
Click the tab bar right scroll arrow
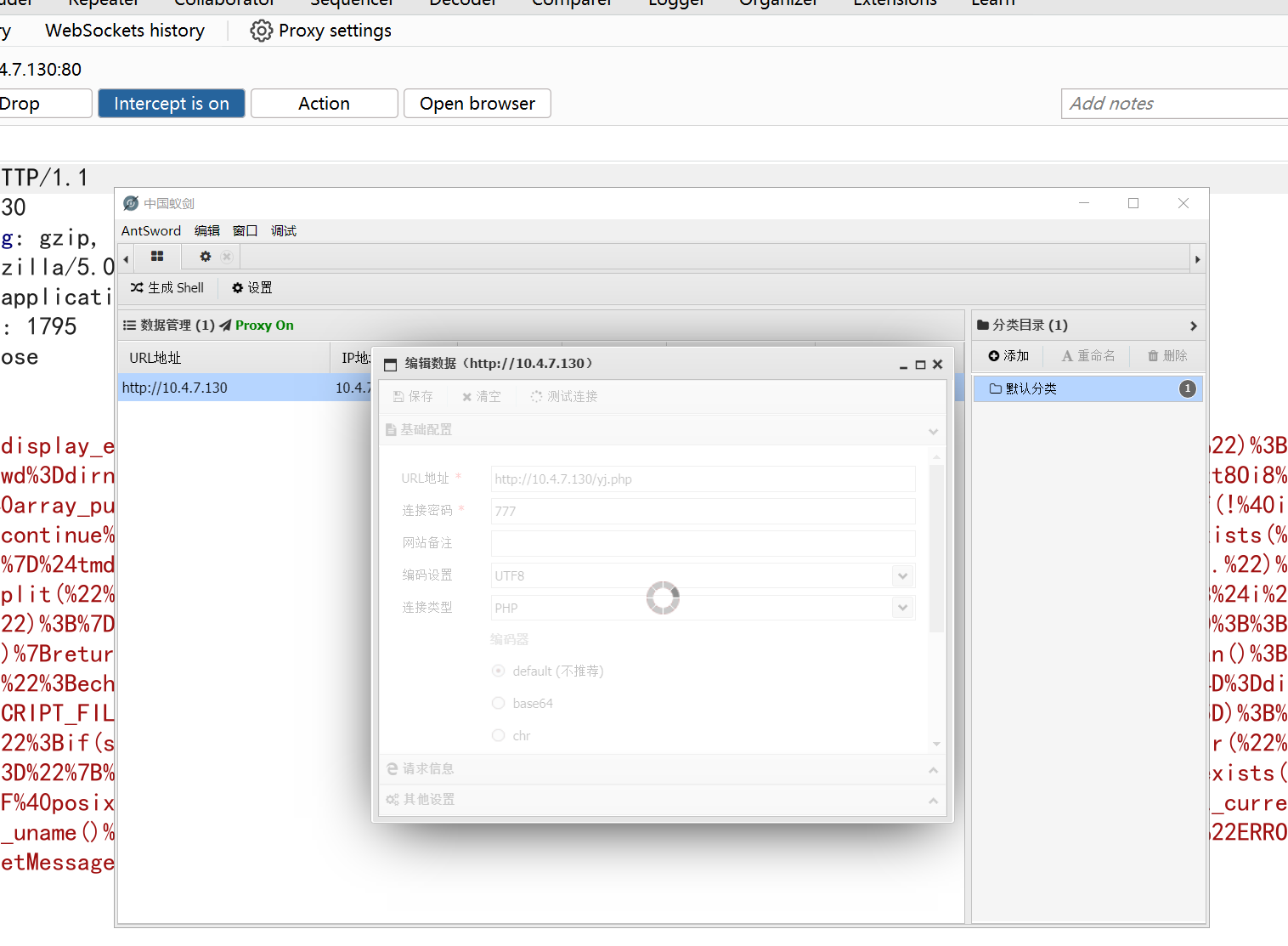tap(1198, 258)
